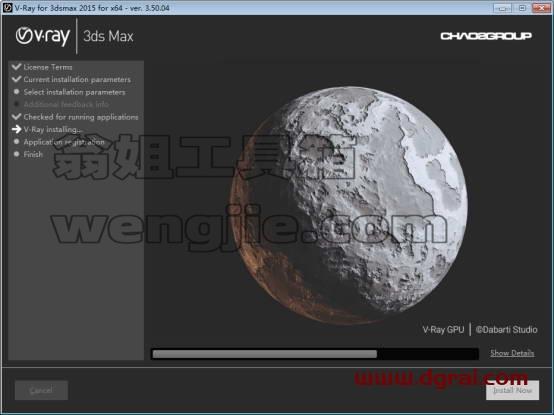Minimize the V-Ray installer window
This screenshot has height=415, width=554.
[502, 8]
